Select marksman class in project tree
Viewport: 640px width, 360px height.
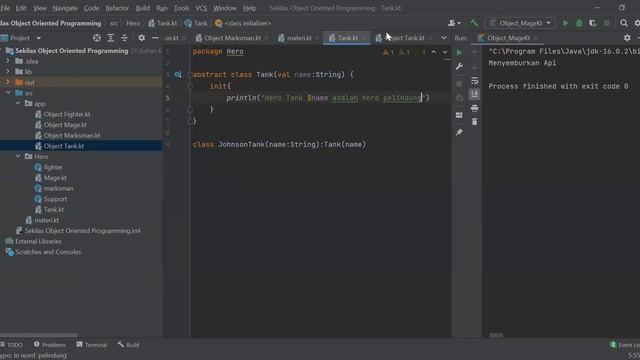(58, 189)
